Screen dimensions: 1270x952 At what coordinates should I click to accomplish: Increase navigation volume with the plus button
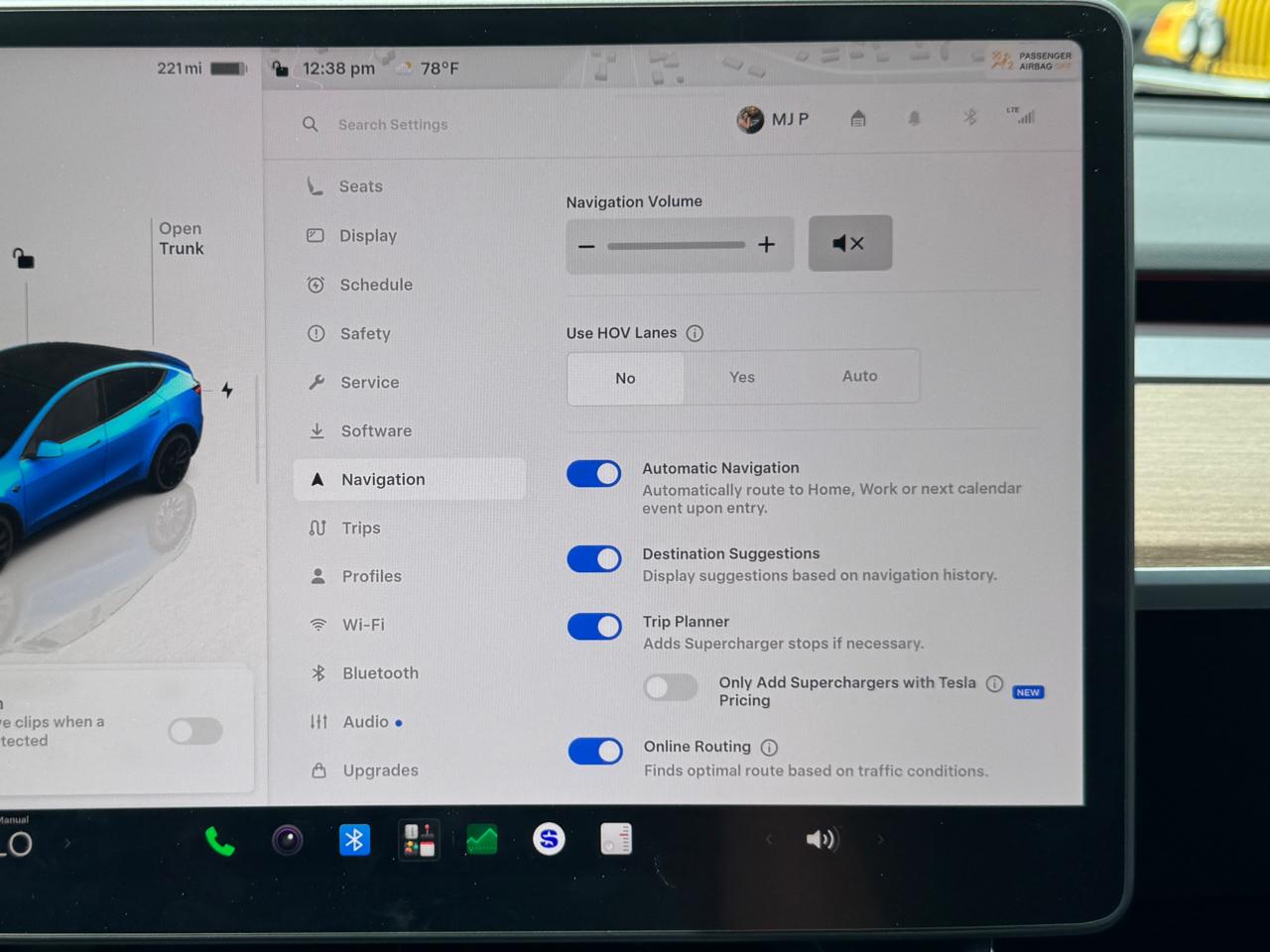click(x=767, y=244)
